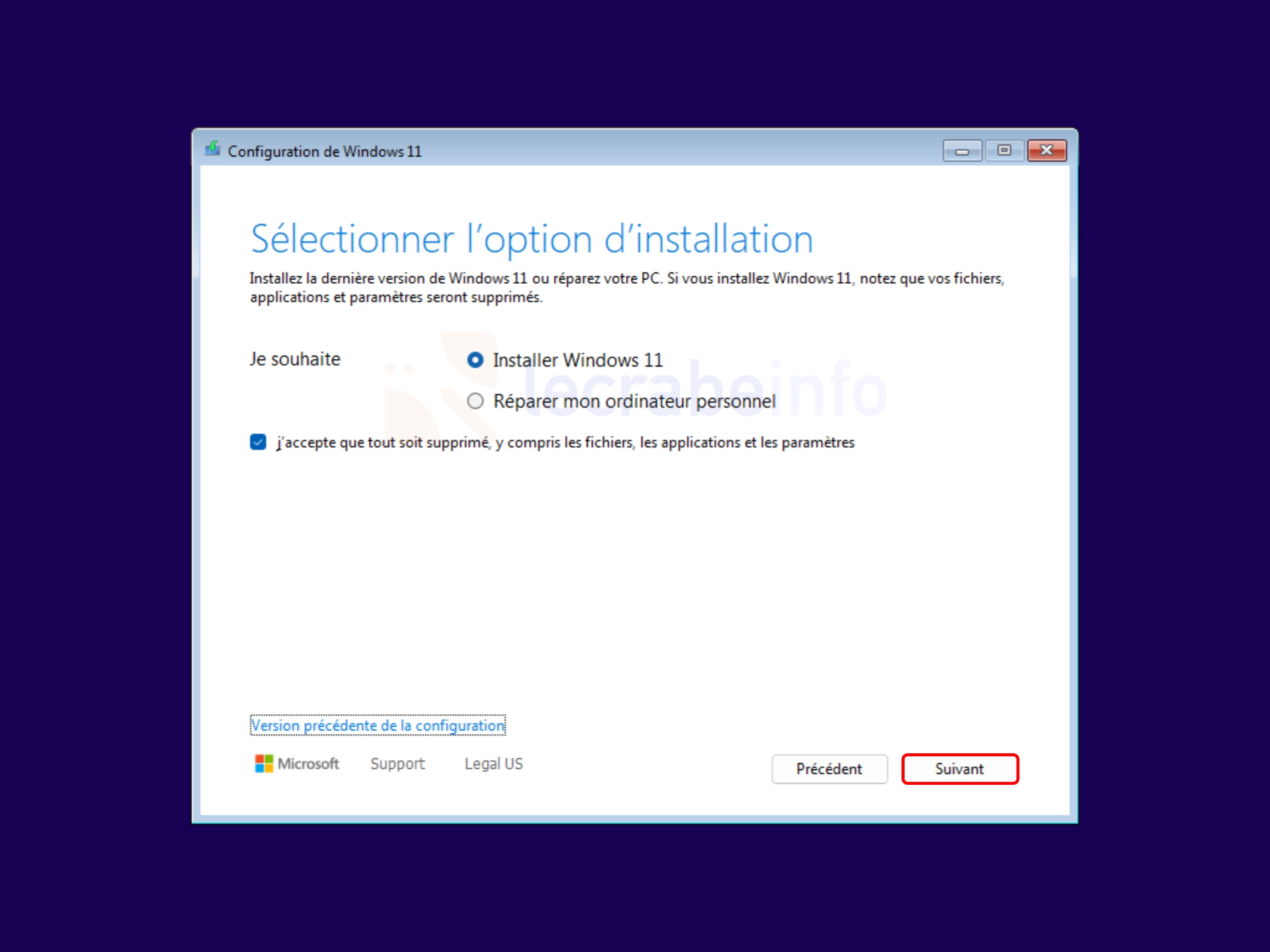Open Version précédente de la configuration link
Viewport: 1270px width, 952px height.
(378, 725)
